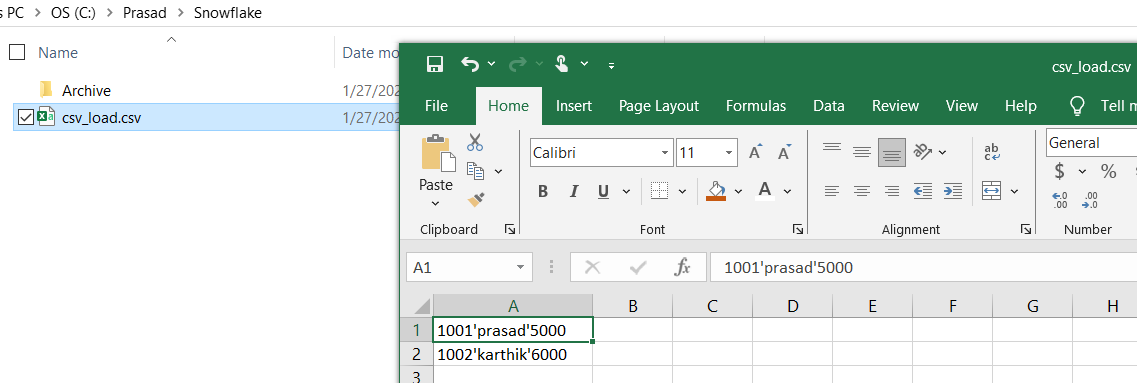Open the Formulas ribbon tab
The height and width of the screenshot is (383, 1137).
pyautogui.click(x=756, y=106)
